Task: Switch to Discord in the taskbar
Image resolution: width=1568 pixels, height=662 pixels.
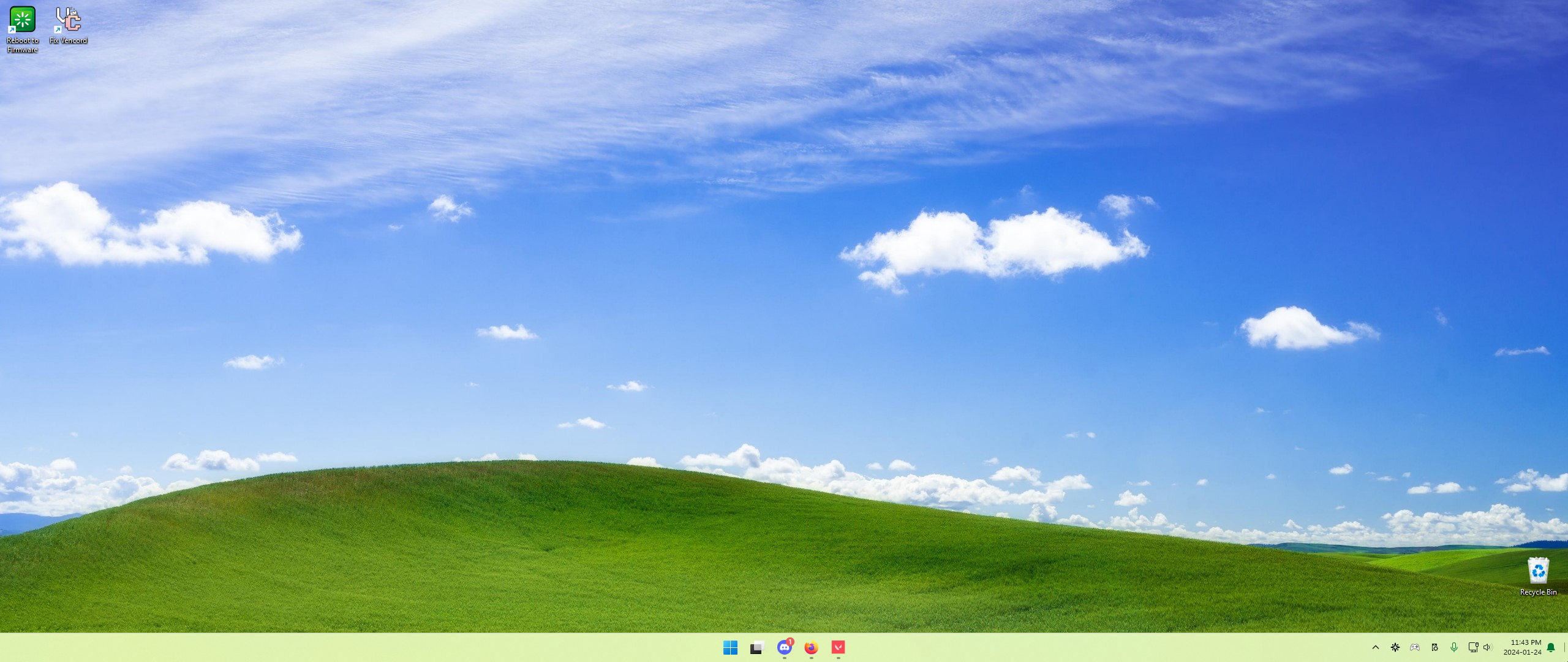Action: [784, 648]
